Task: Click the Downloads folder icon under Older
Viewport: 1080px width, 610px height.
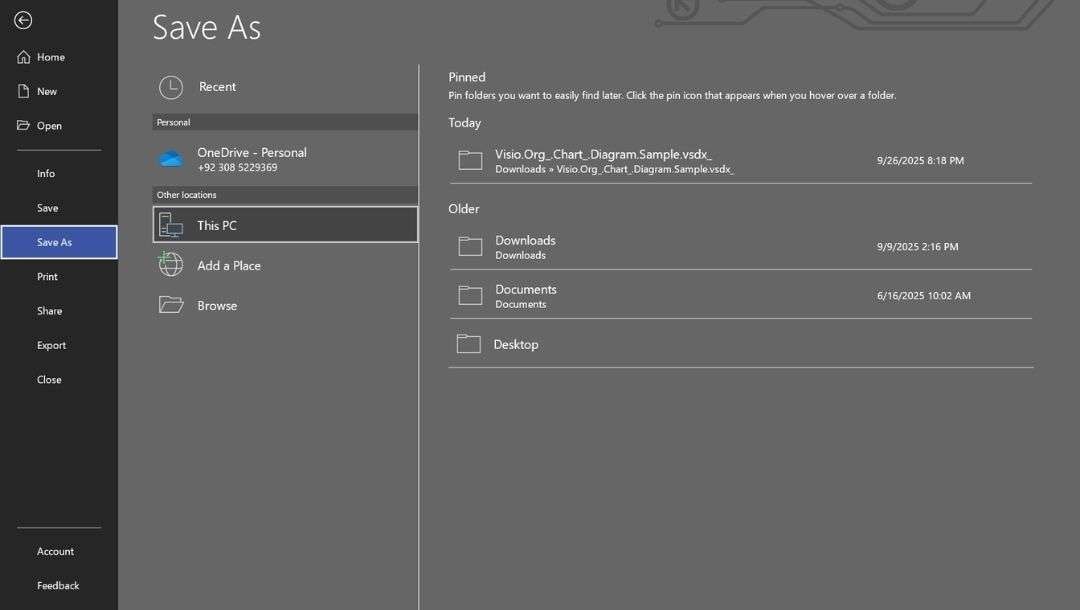Action: (x=470, y=246)
